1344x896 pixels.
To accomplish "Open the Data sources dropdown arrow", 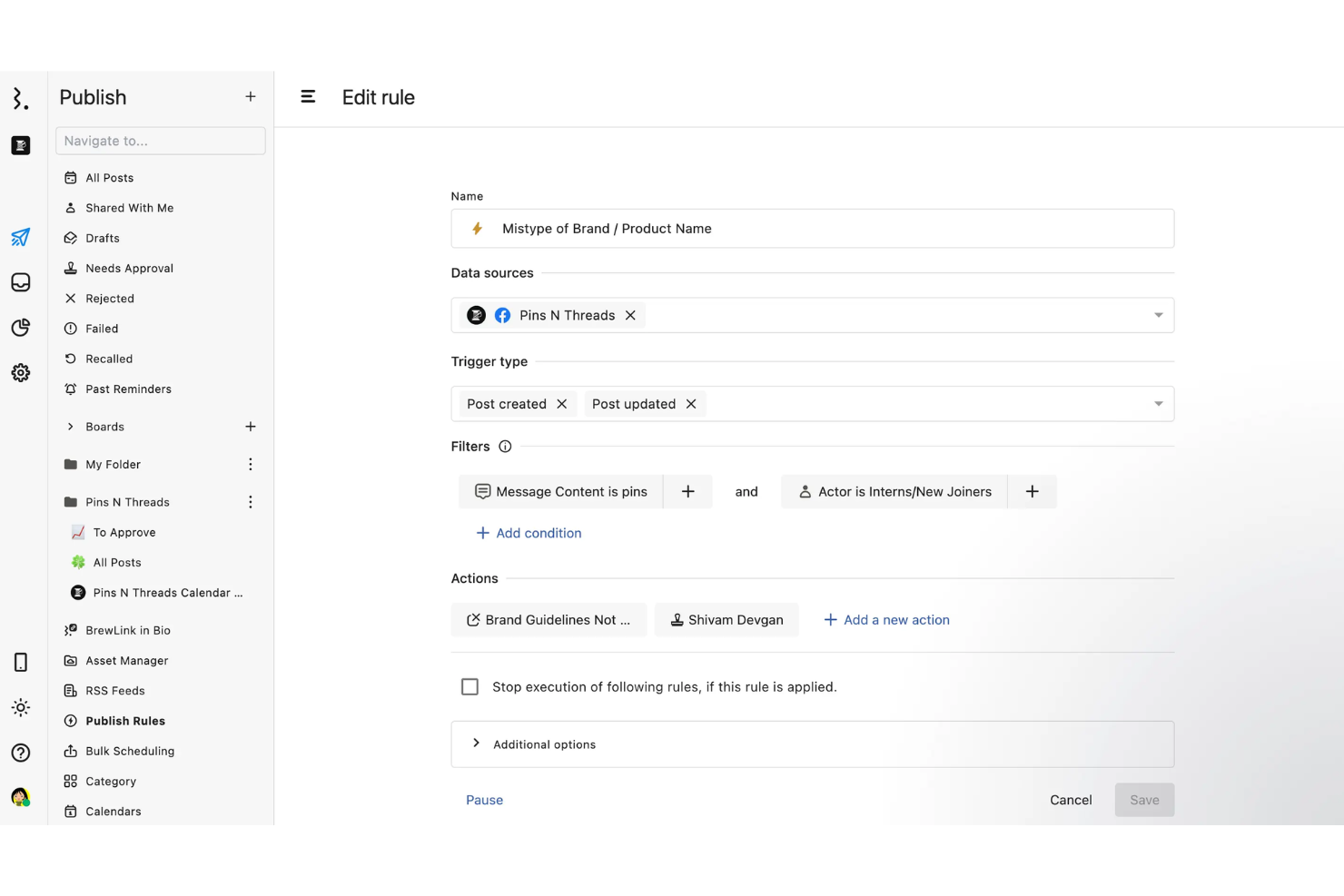I will [1158, 315].
